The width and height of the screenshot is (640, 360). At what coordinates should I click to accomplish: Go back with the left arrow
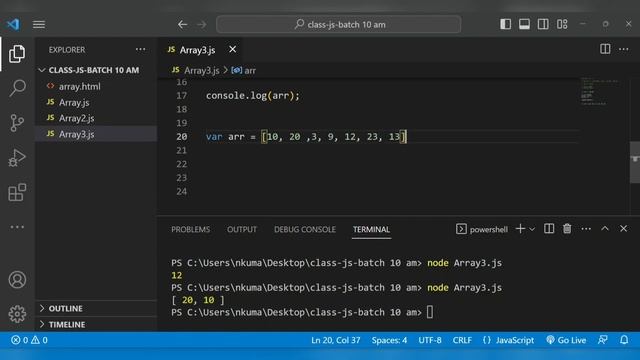182,24
